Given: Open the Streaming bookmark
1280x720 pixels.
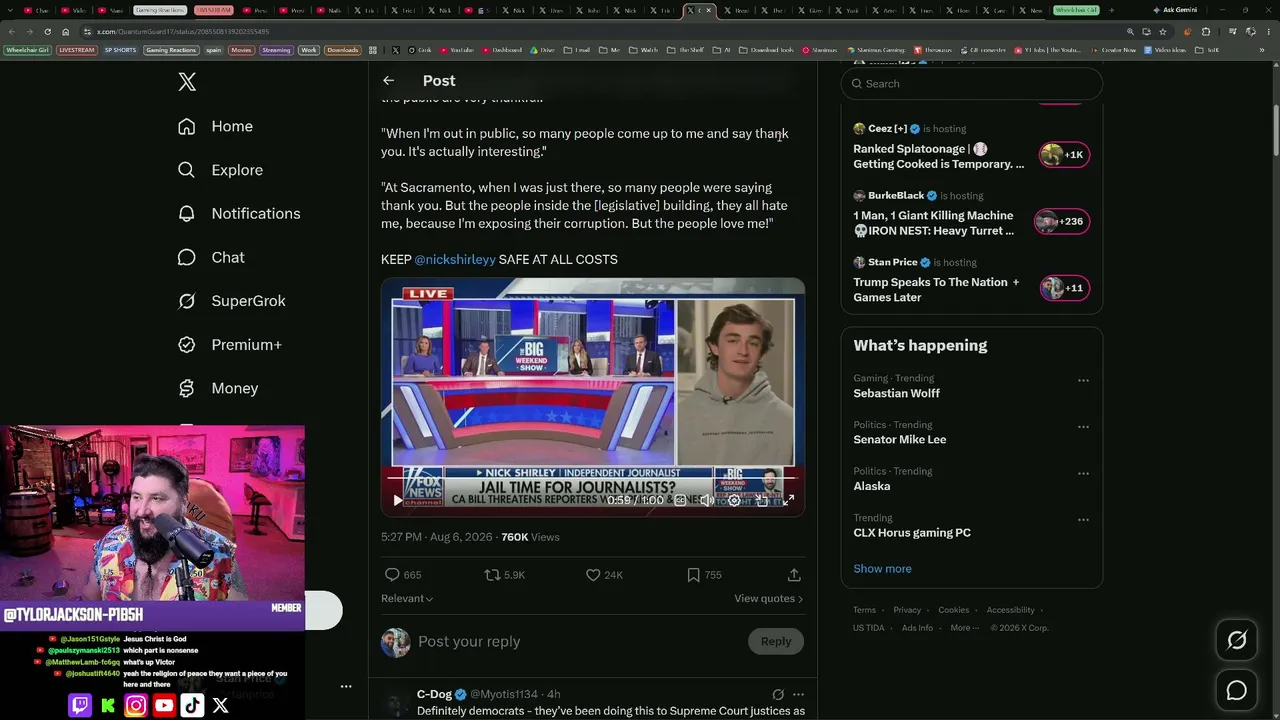Looking at the screenshot, I should (x=276, y=50).
